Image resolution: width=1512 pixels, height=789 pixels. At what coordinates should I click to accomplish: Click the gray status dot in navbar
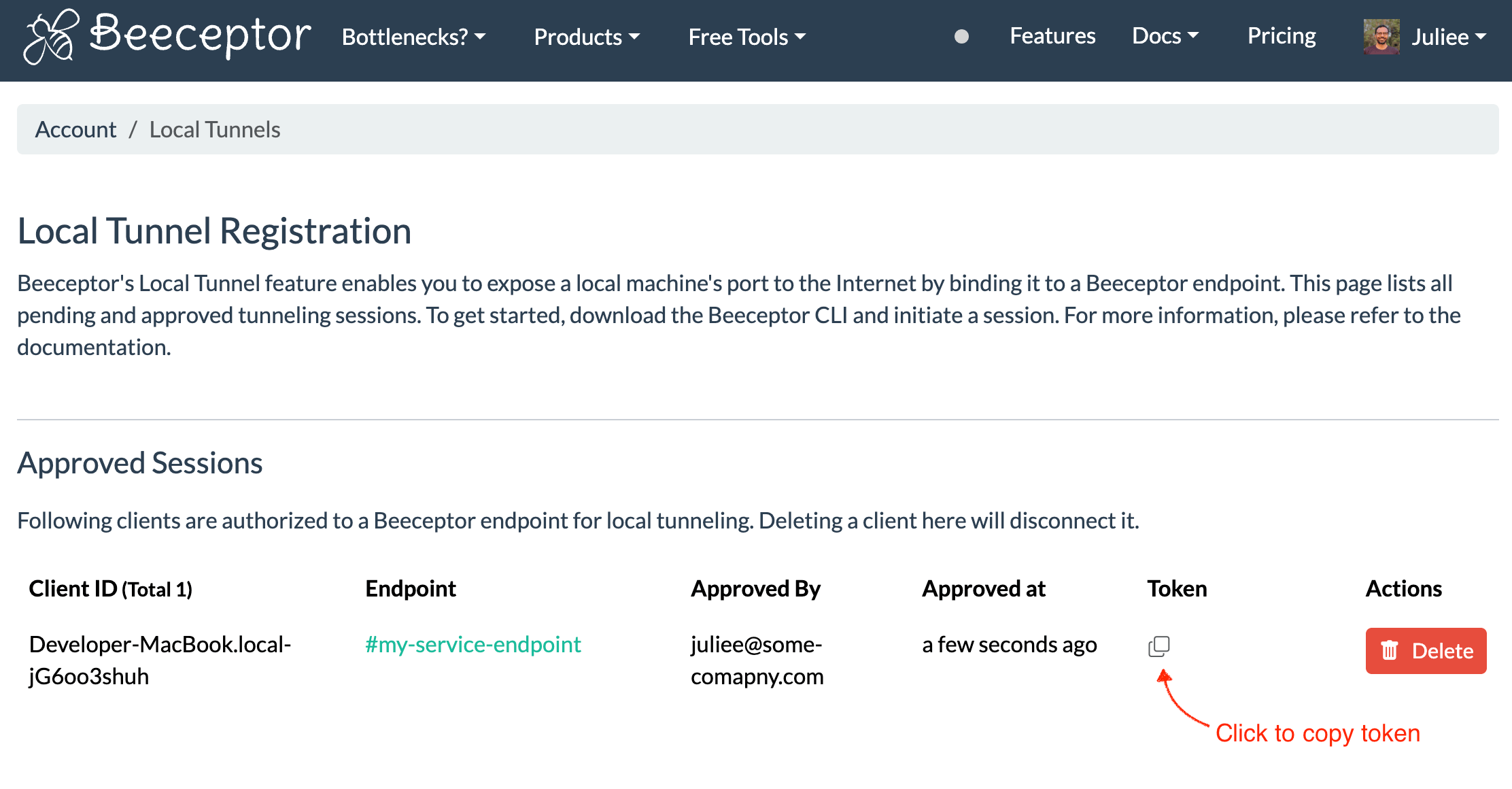(961, 37)
